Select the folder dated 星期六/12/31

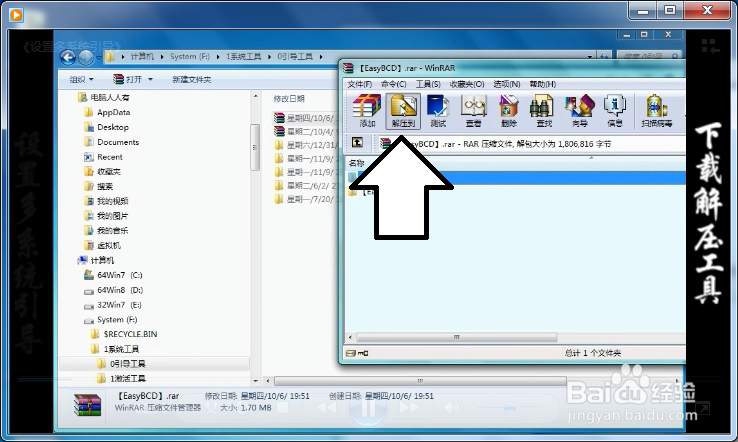pos(306,145)
